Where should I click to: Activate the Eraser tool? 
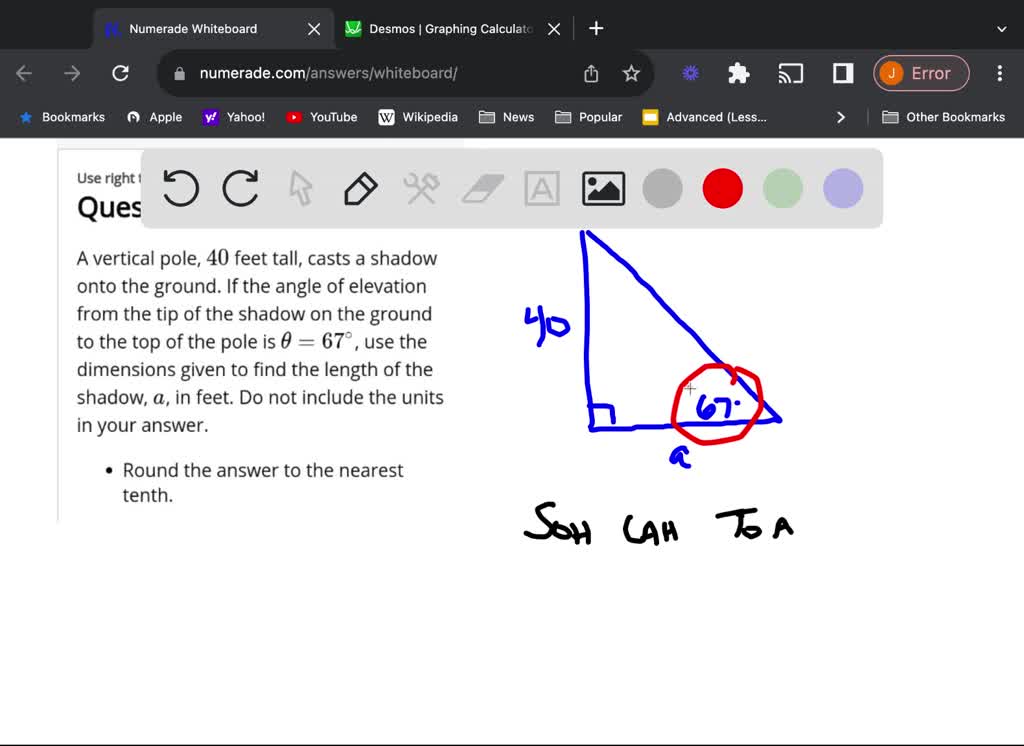482,188
